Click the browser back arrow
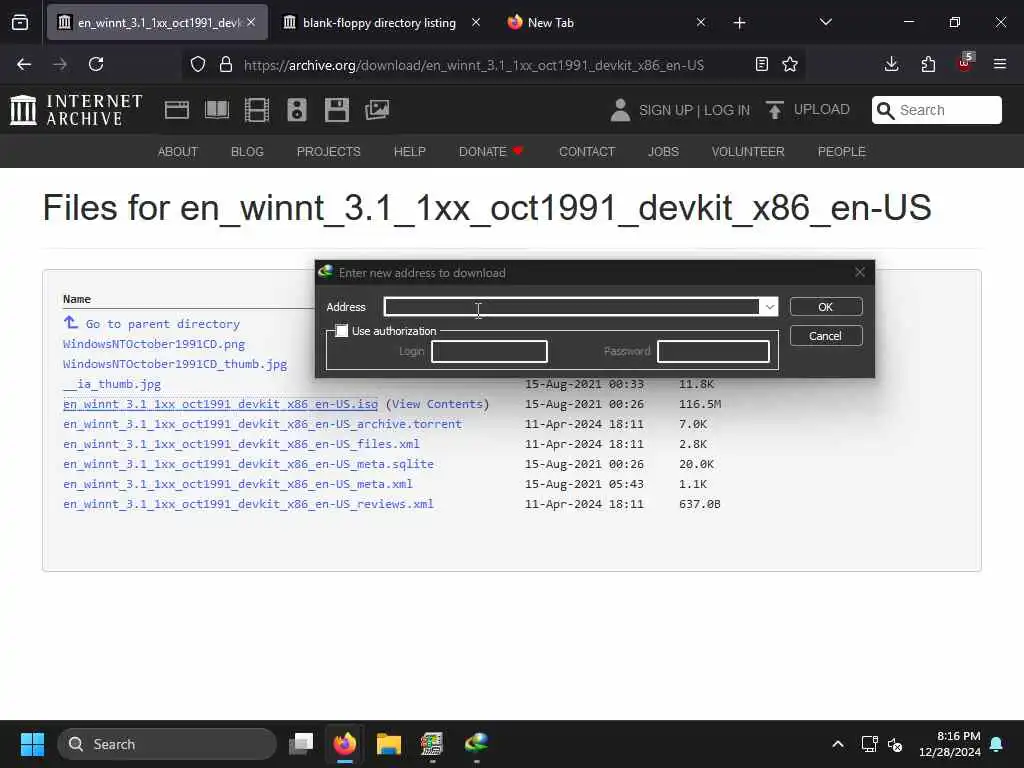Viewport: 1024px width, 768px height. coord(24,64)
